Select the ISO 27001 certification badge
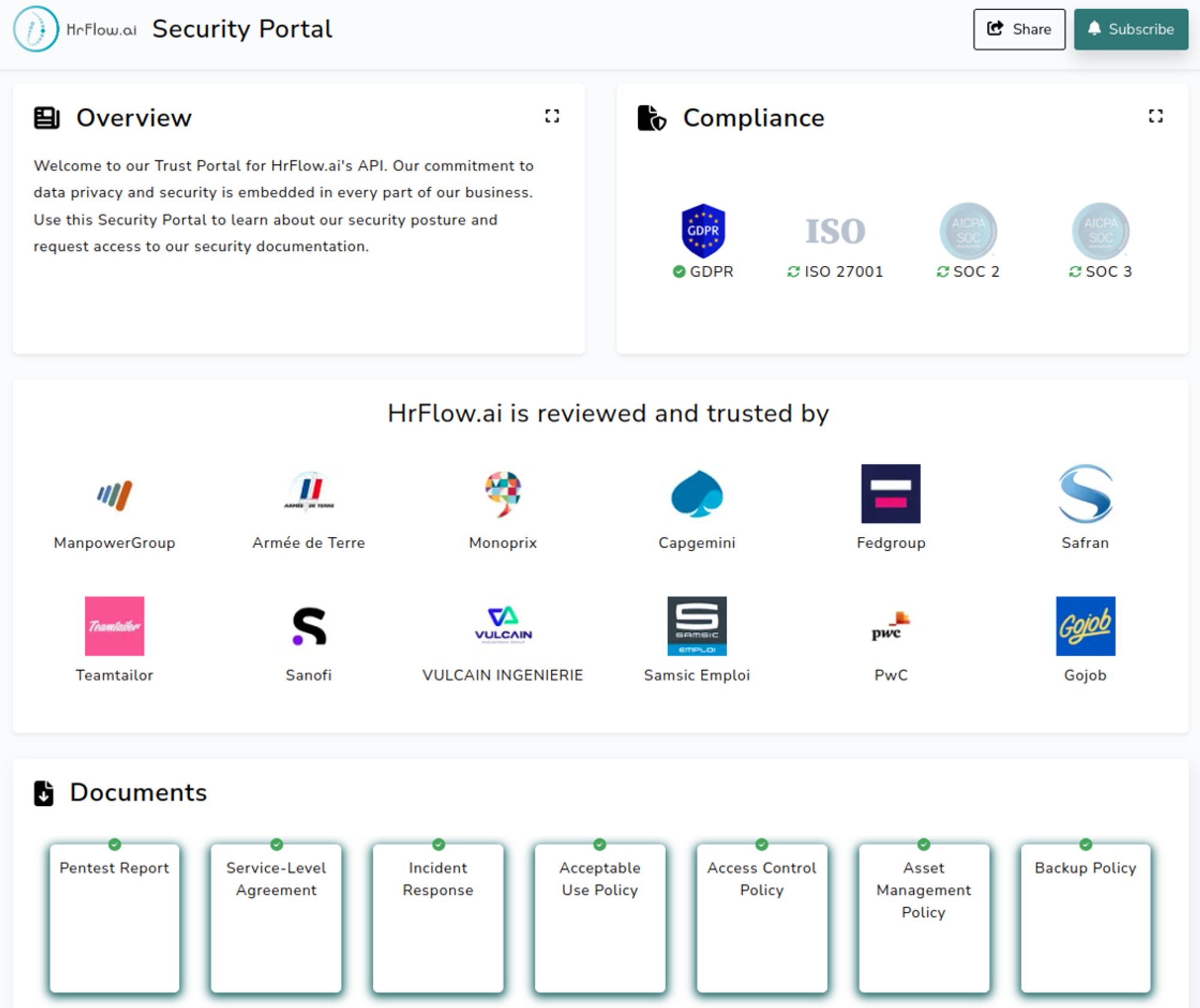This screenshot has width=1200, height=1008. [835, 231]
